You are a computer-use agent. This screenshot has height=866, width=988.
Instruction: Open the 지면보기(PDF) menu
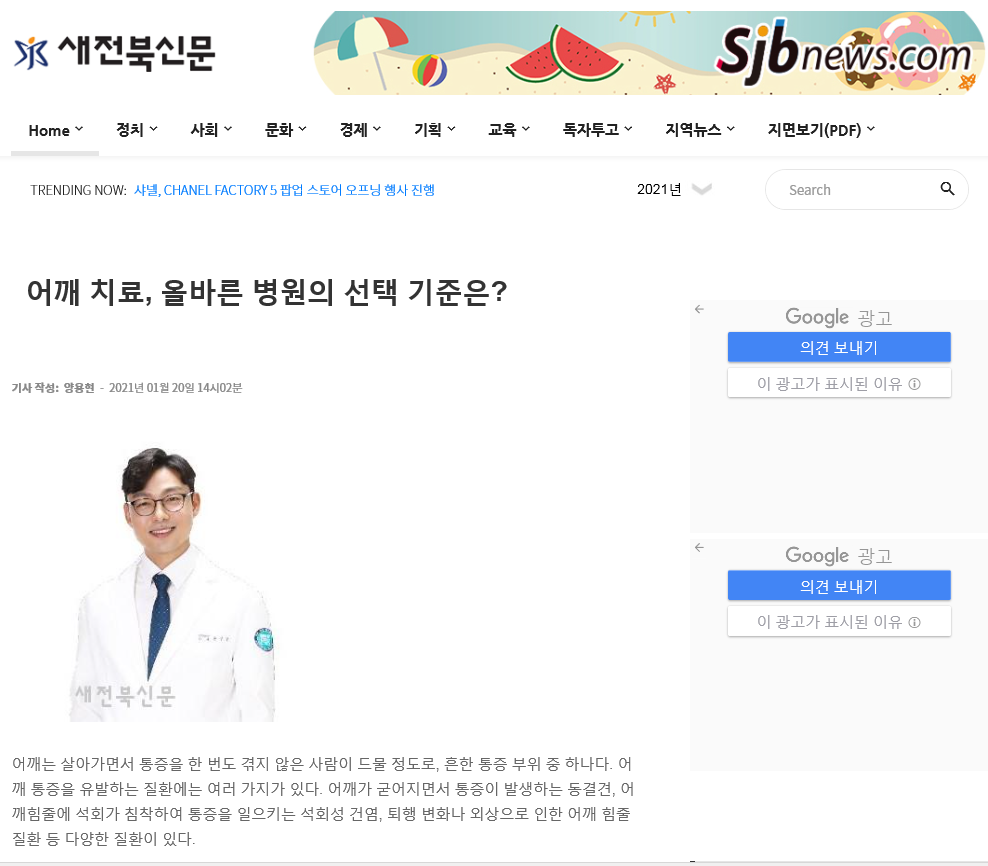click(821, 130)
